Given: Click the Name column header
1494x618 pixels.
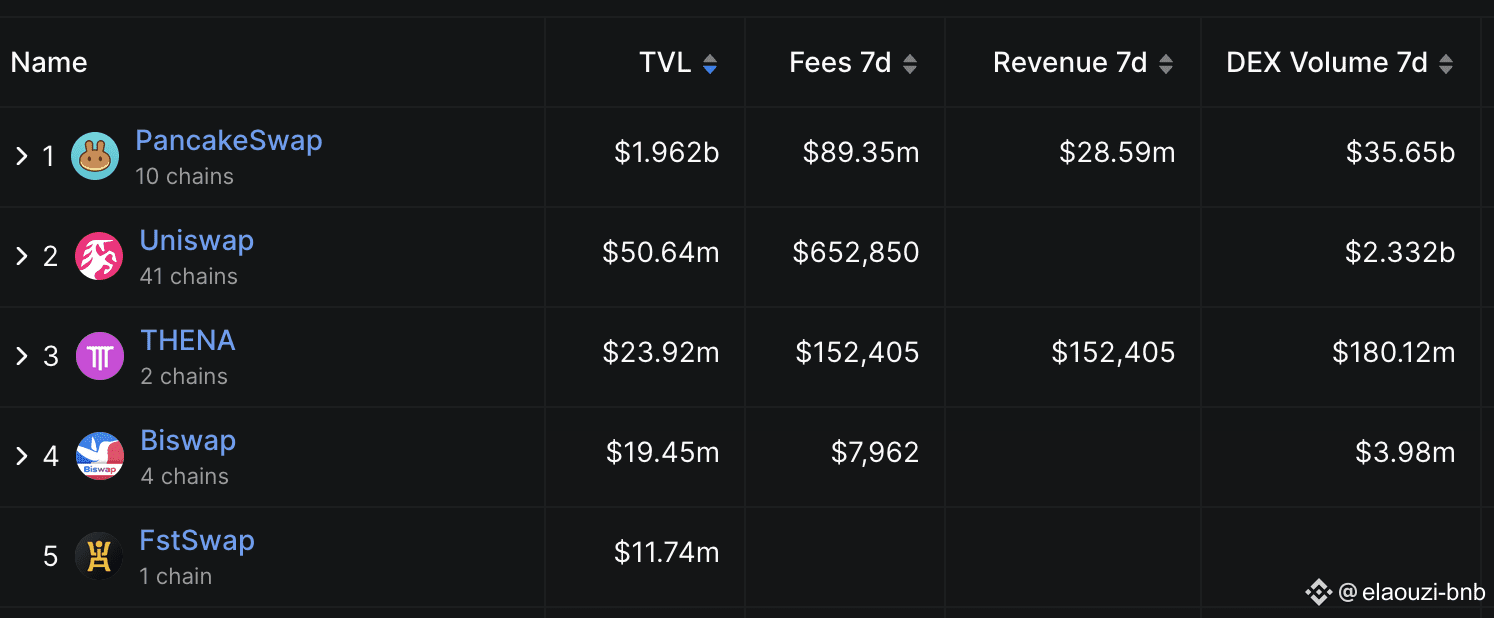Looking at the screenshot, I should coord(49,62).
